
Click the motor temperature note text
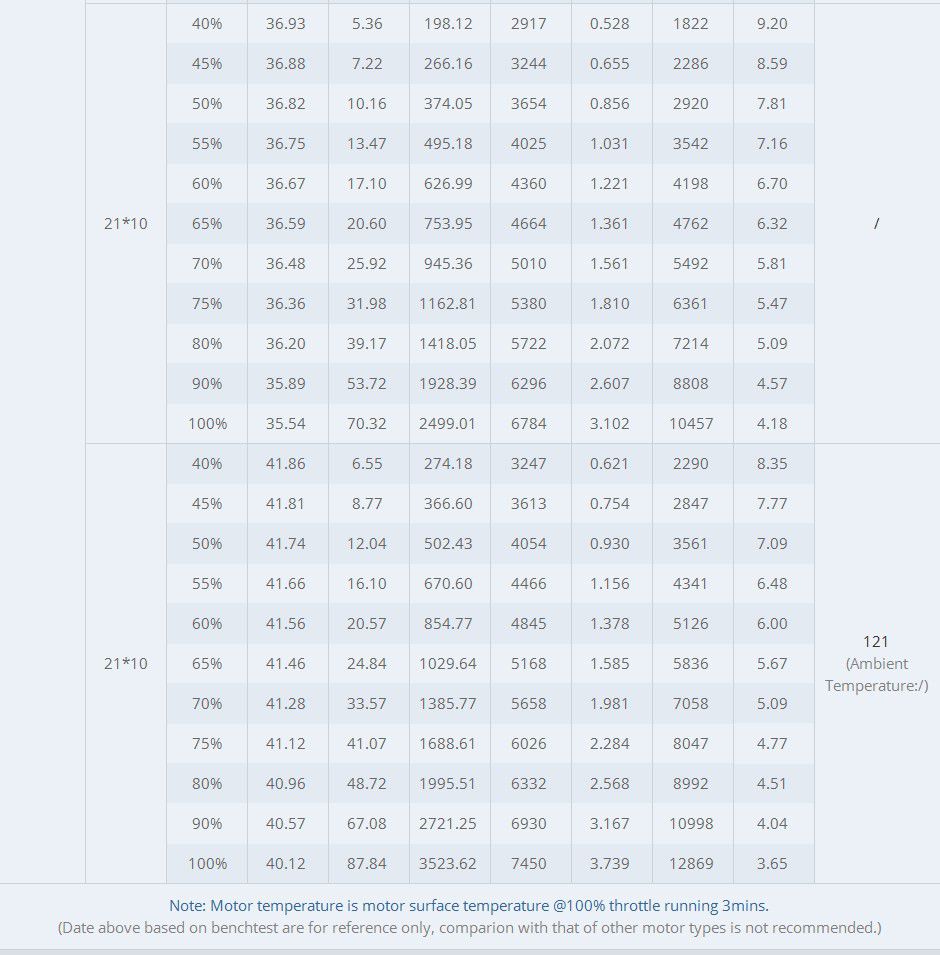click(x=469, y=906)
